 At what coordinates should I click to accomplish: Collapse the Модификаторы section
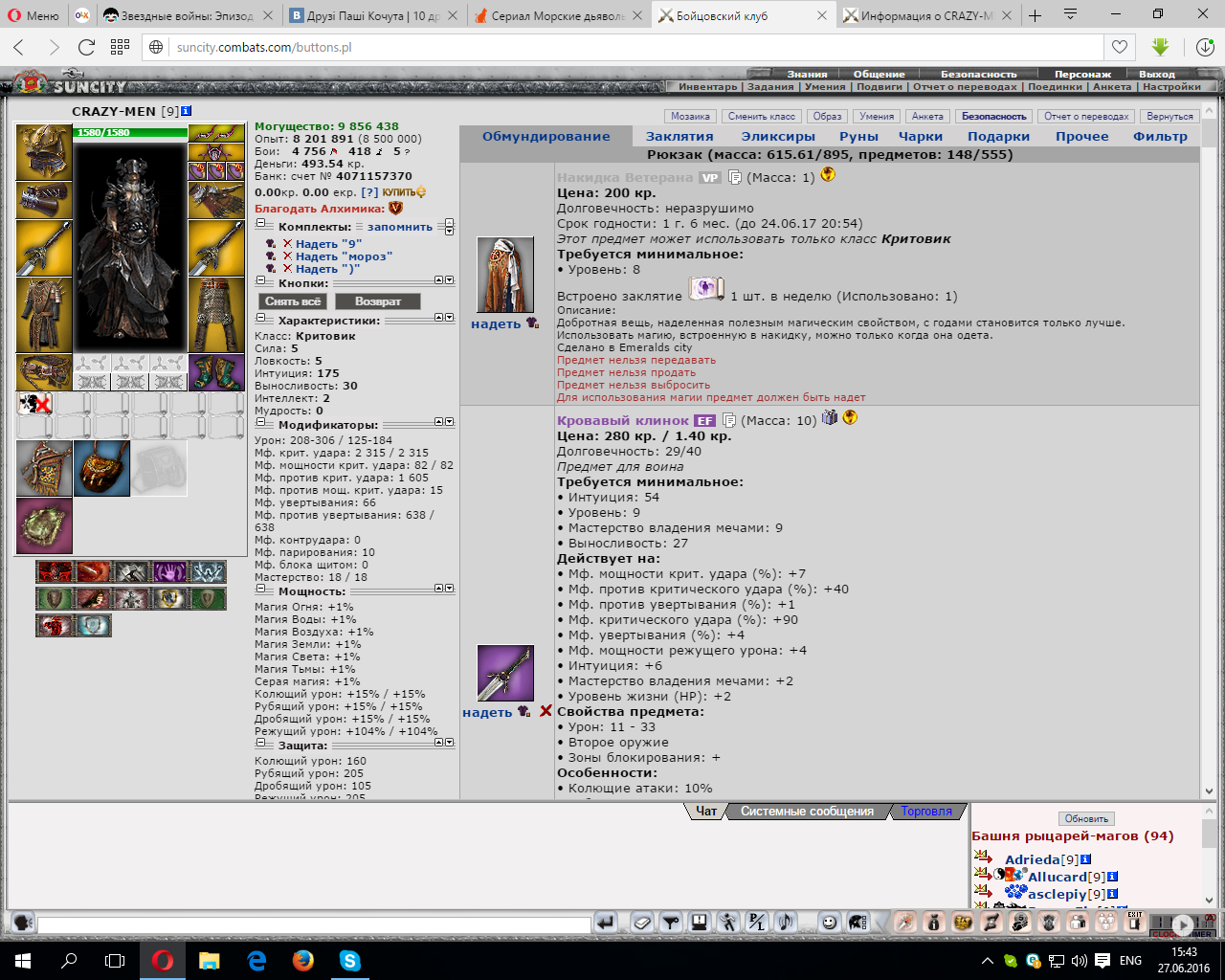[260, 423]
